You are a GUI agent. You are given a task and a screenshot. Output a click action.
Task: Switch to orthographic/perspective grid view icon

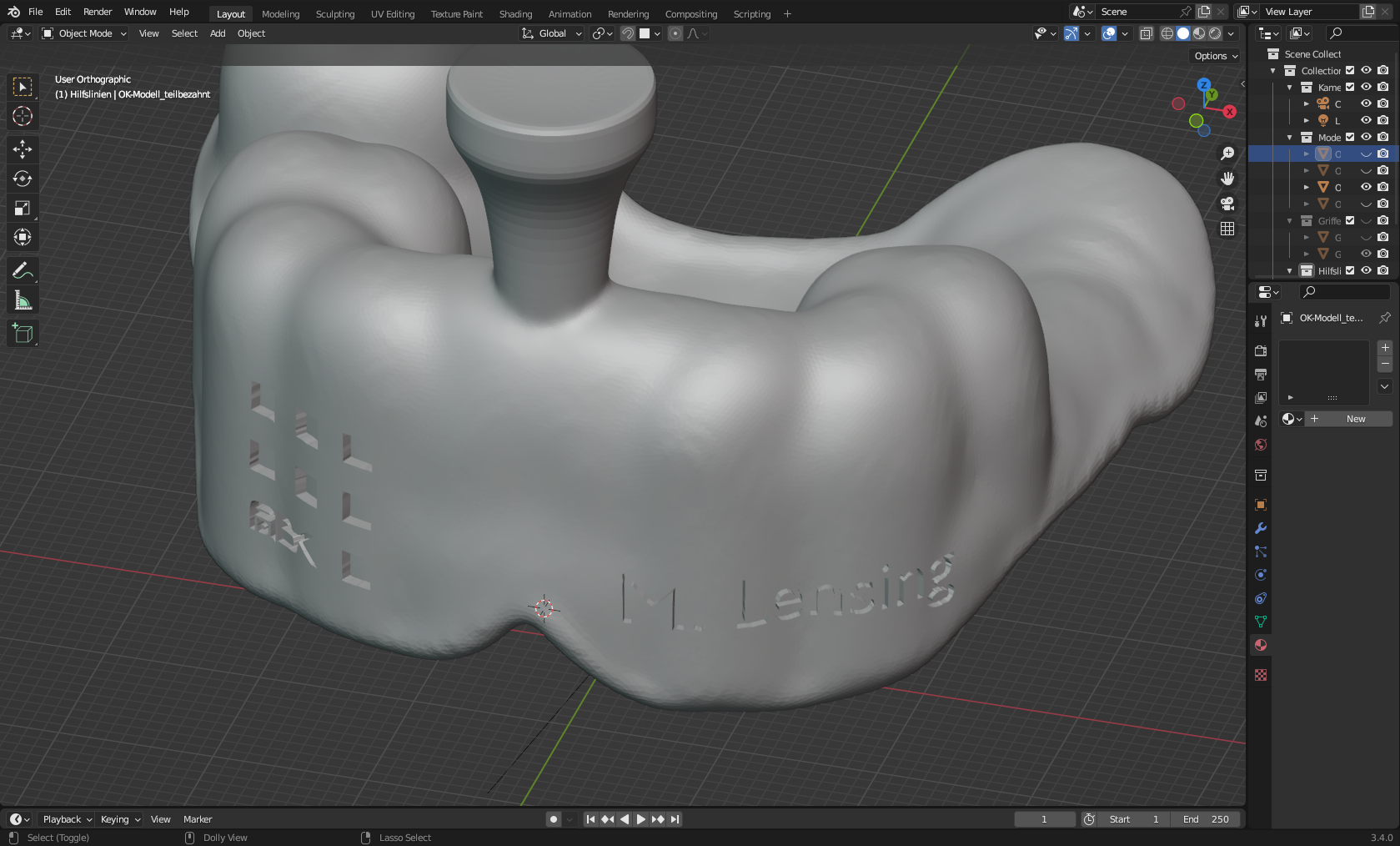pos(1227,229)
